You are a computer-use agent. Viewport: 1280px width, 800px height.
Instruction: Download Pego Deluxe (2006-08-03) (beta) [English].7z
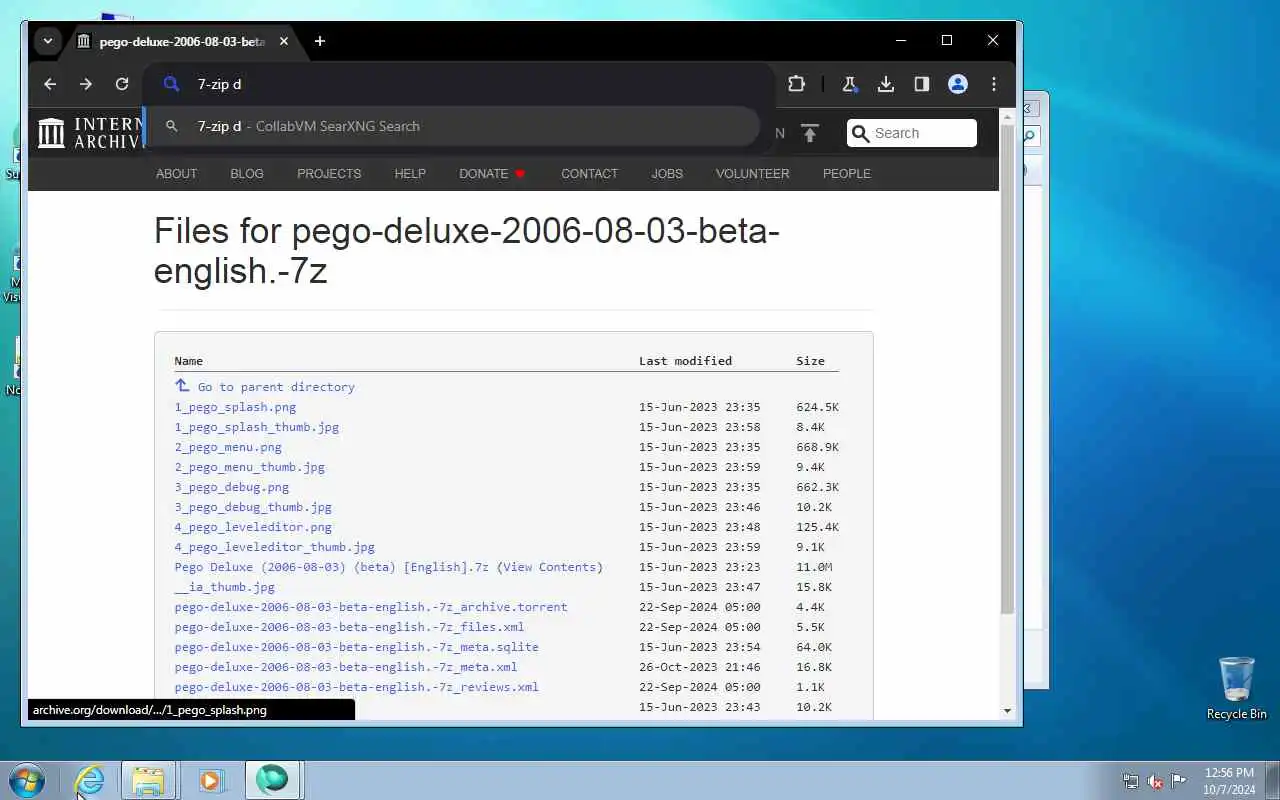(x=332, y=567)
